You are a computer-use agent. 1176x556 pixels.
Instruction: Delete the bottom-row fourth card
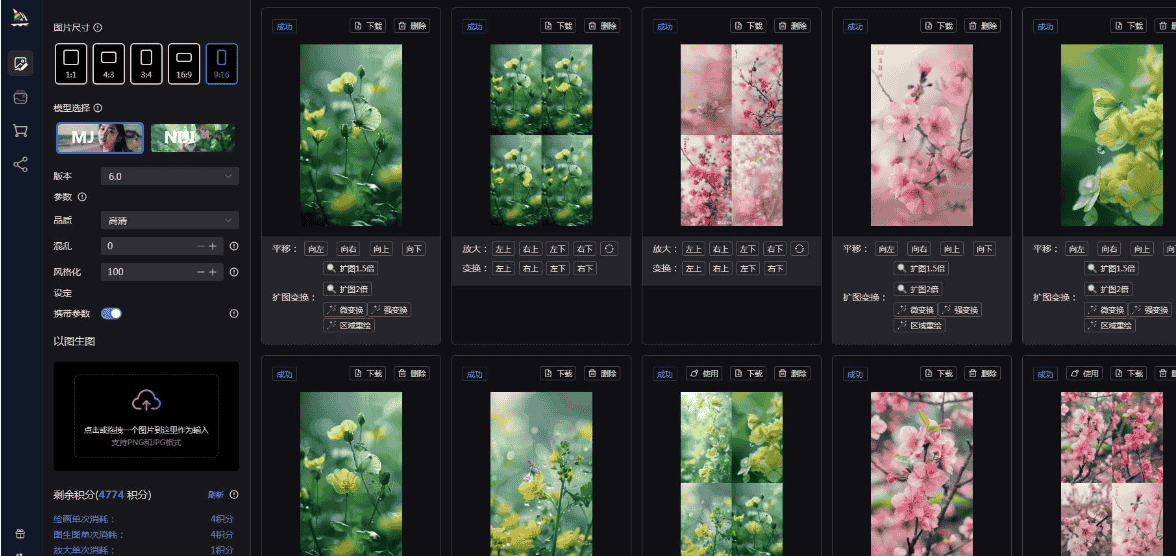pos(983,373)
